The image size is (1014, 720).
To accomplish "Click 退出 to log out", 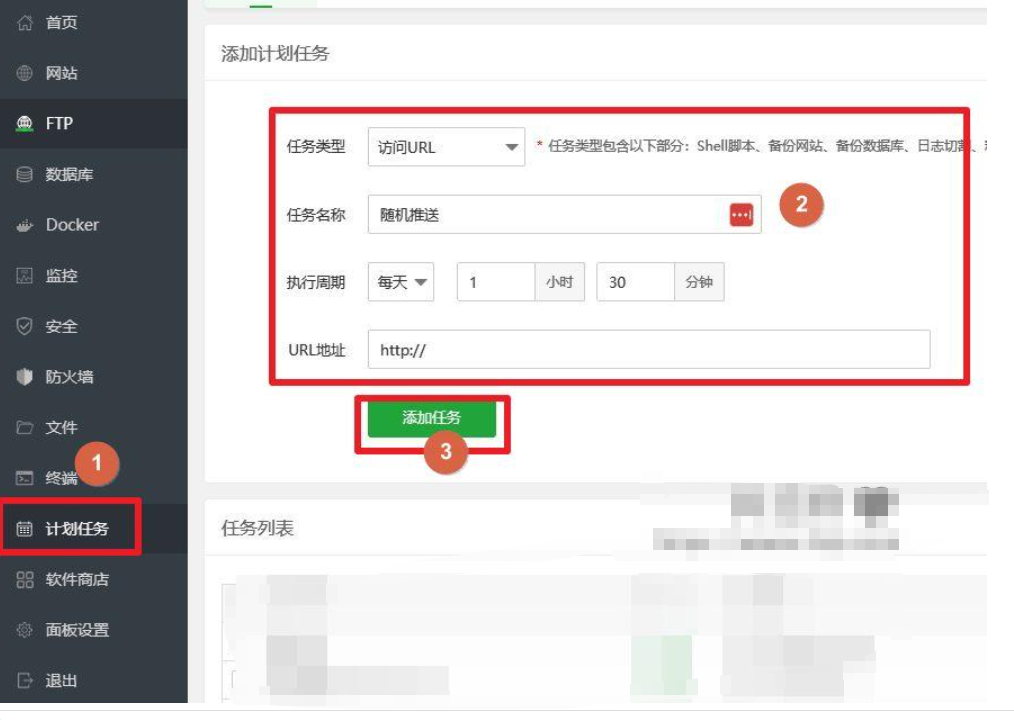I will (x=61, y=681).
